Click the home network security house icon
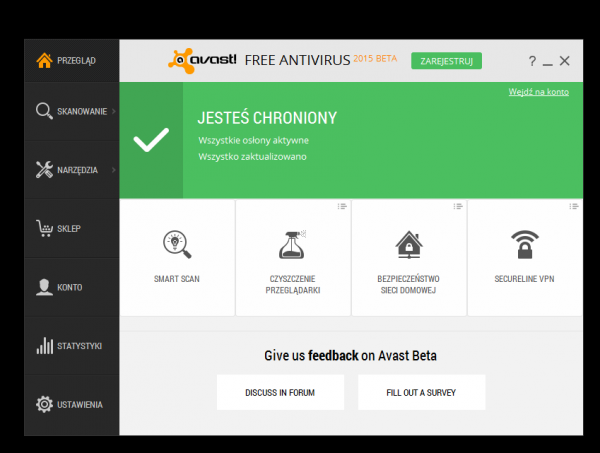 [409, 245]
